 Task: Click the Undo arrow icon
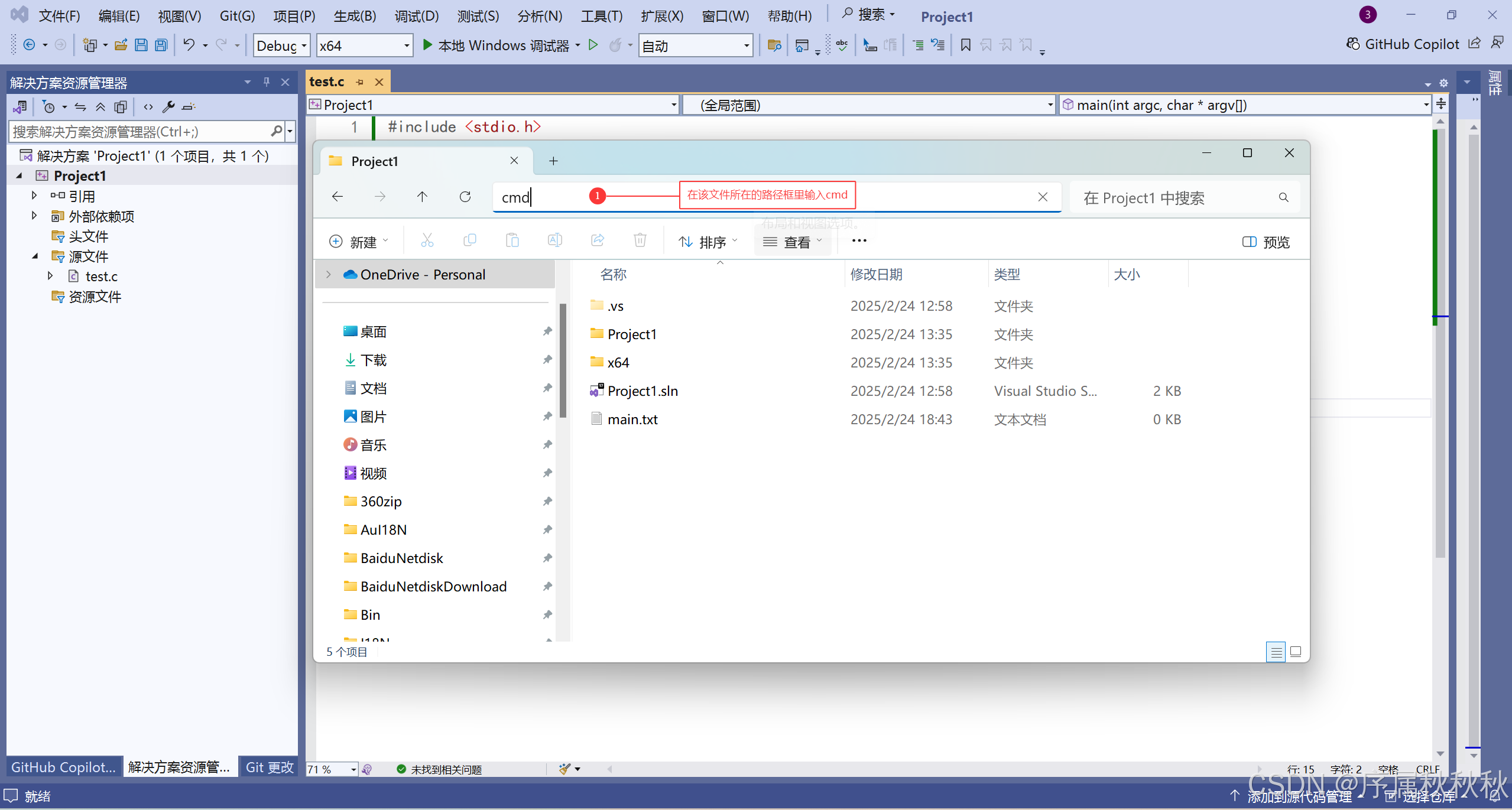(x=189, y=45)
